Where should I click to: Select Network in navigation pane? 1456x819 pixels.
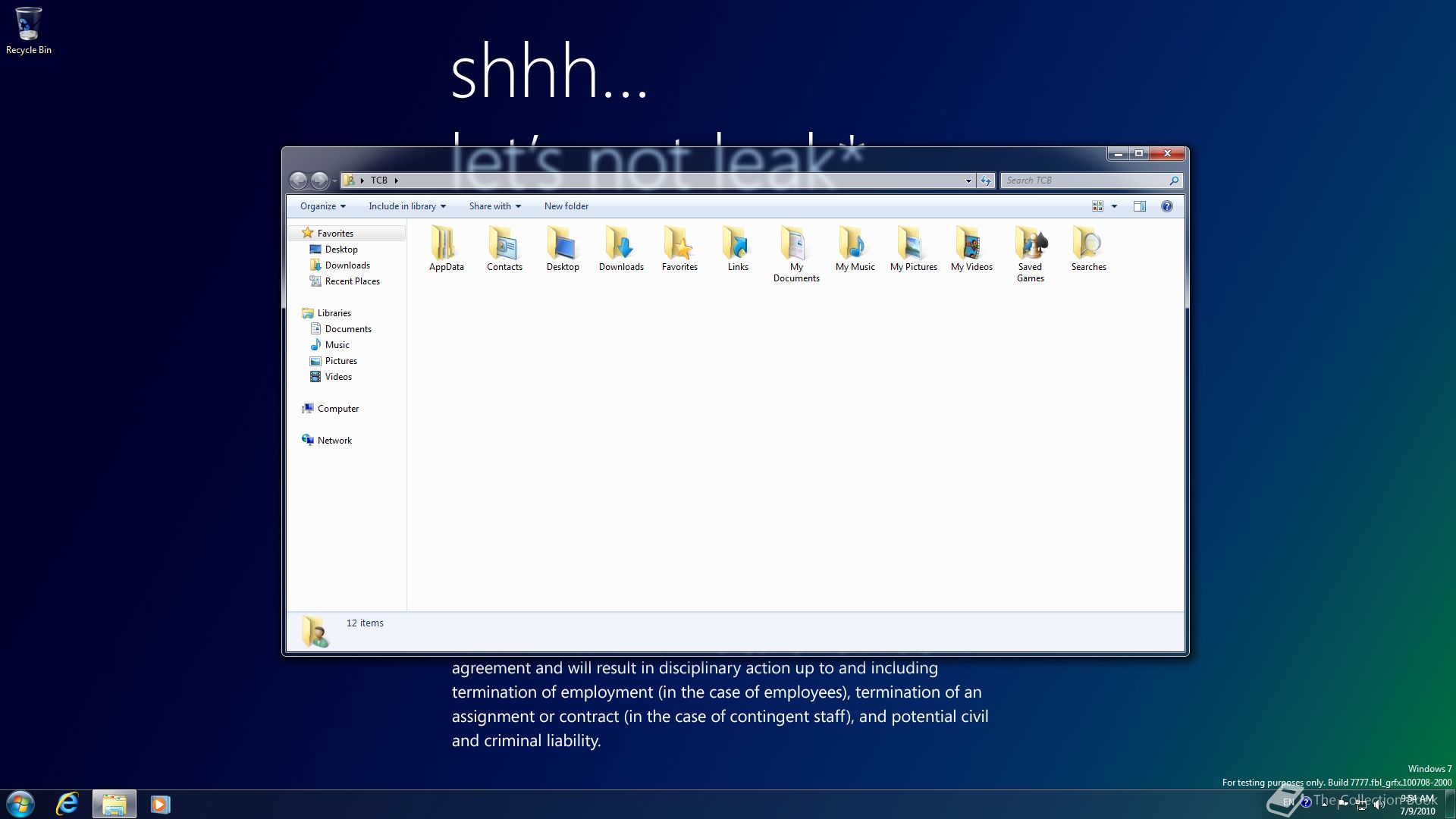[334, 441]
